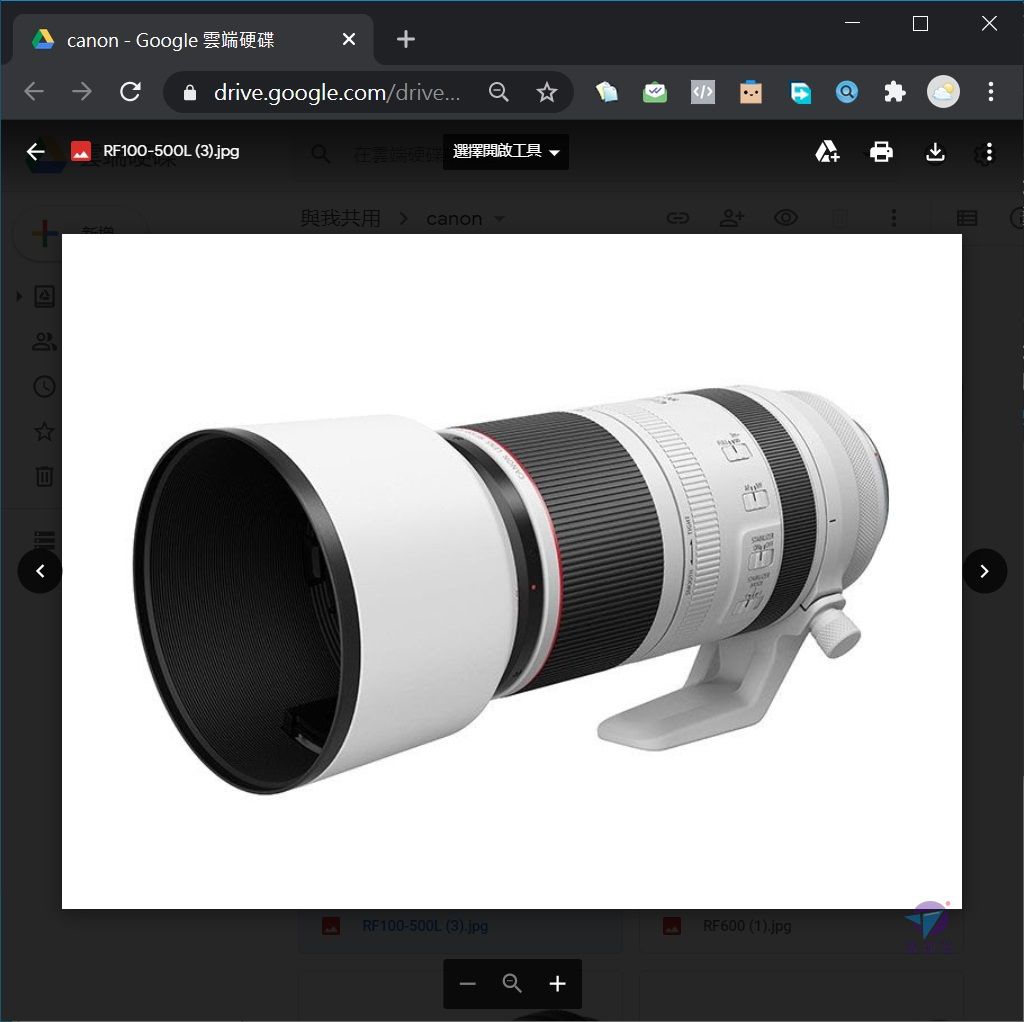The height and width of the screenshot is (1022, 1024).
Task: Go forward in the browser history
Action: point(82,91)
